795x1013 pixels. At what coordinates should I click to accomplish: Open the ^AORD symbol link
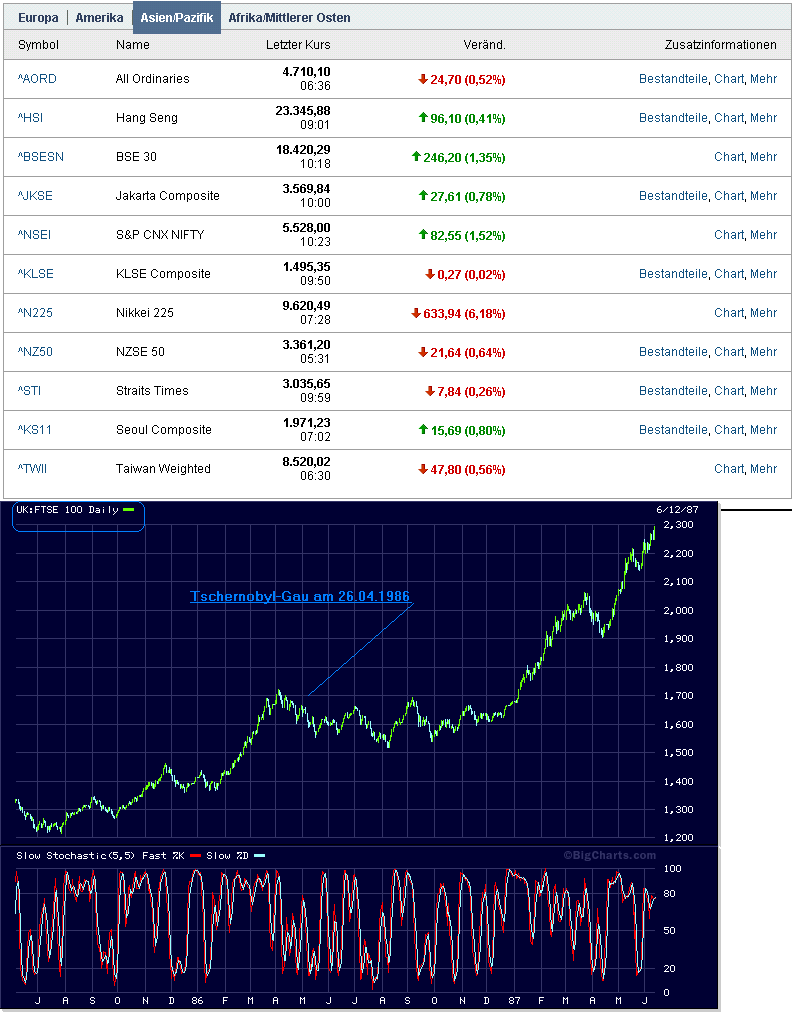pos(37,79)
